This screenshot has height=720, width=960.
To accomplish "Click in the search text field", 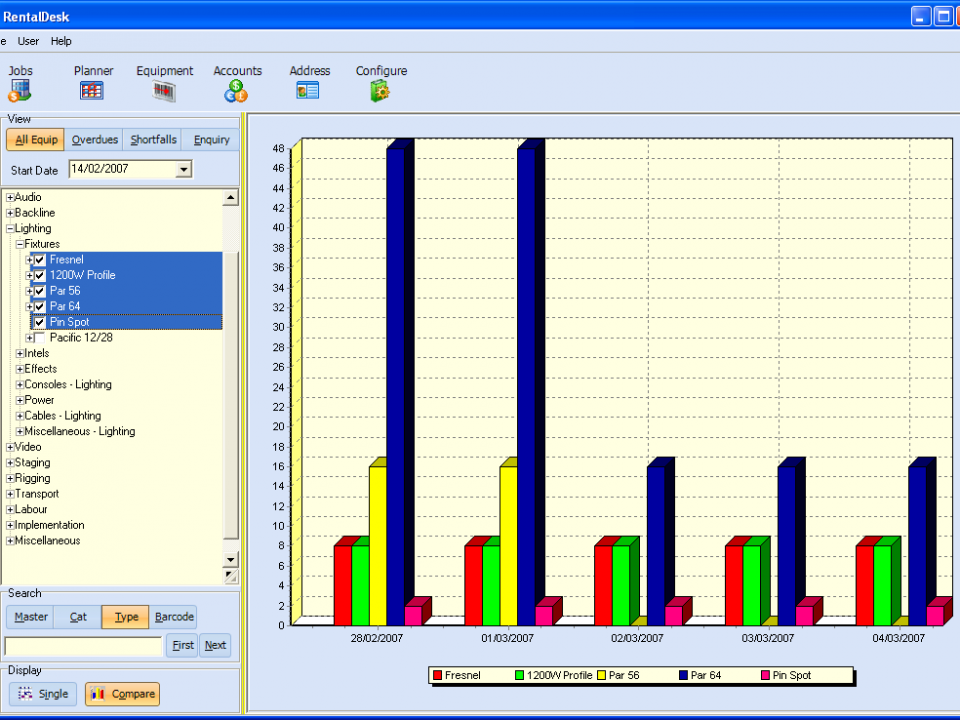I will (83, 646).
